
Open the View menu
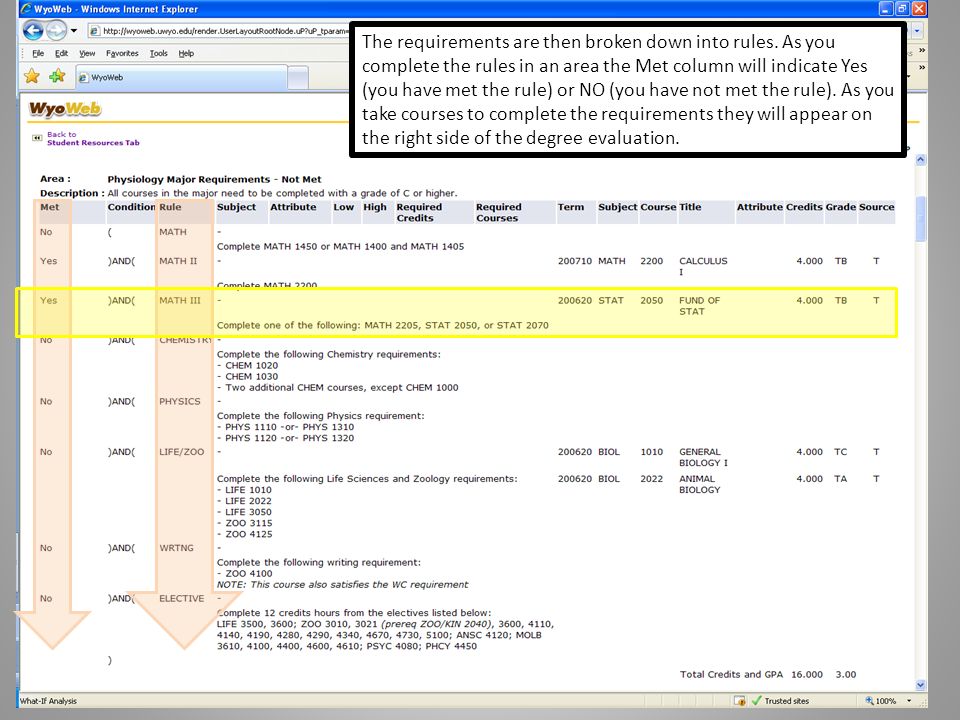point(87,53)
